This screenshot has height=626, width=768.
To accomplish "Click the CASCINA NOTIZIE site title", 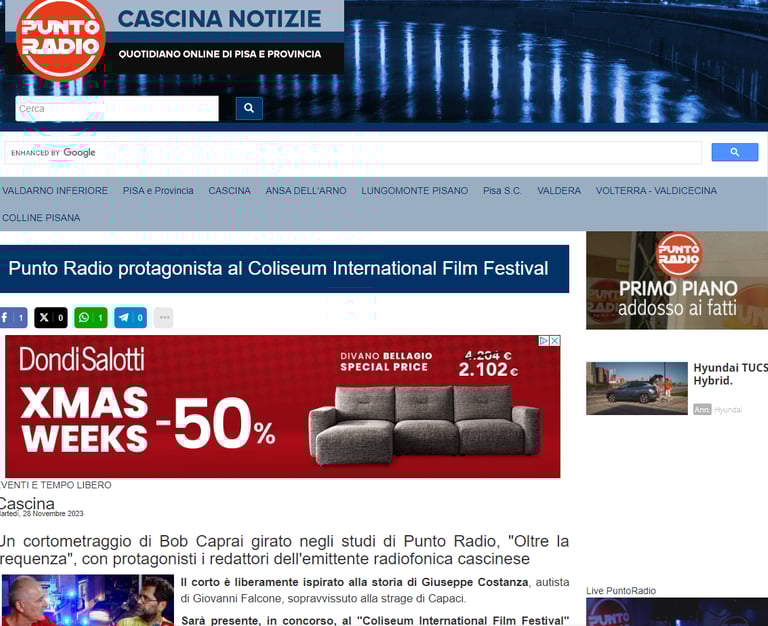I will pyautogui.click(x=219, y=19).
